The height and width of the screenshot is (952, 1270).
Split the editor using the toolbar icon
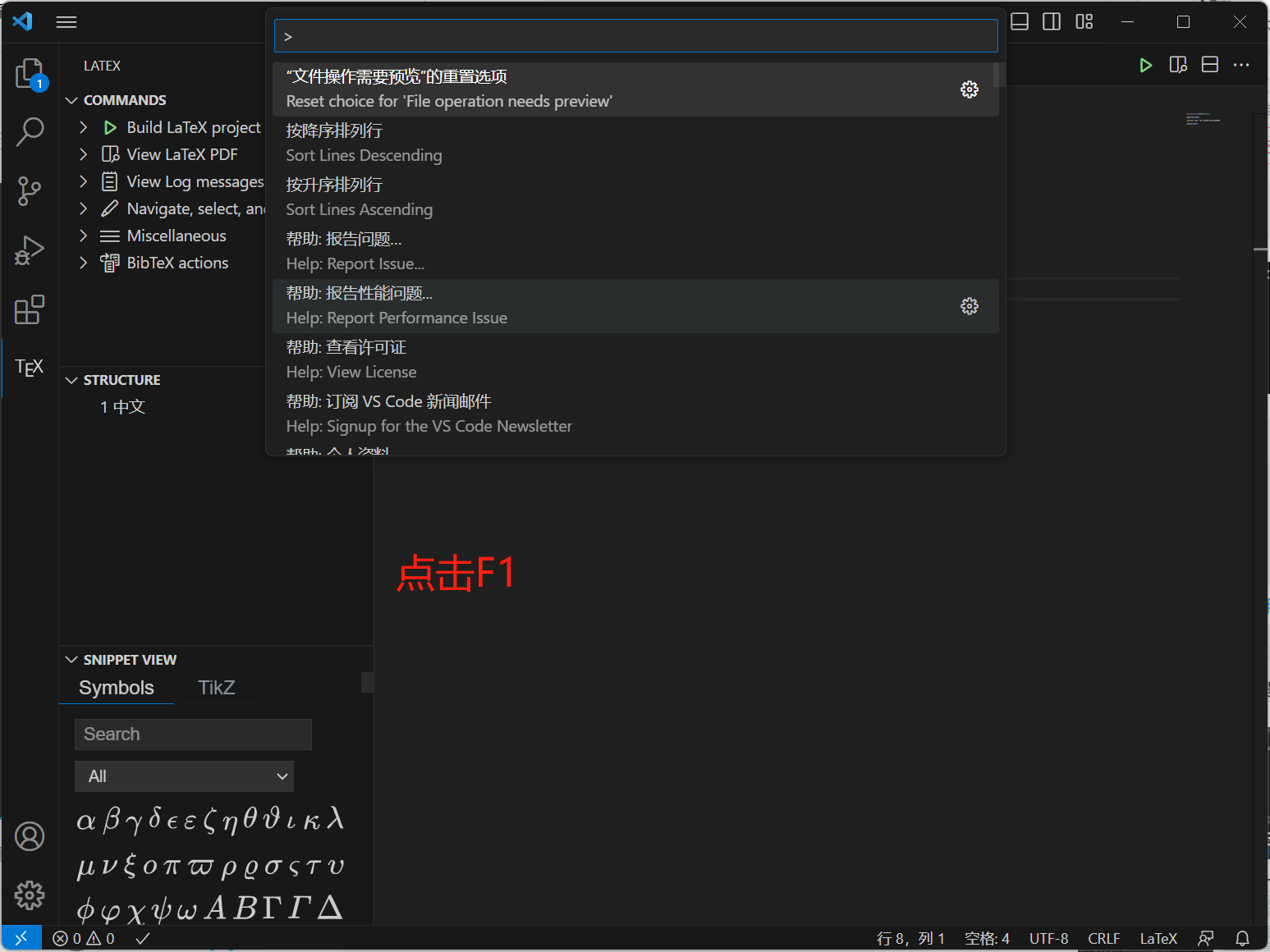click(x=1210, y=65)
